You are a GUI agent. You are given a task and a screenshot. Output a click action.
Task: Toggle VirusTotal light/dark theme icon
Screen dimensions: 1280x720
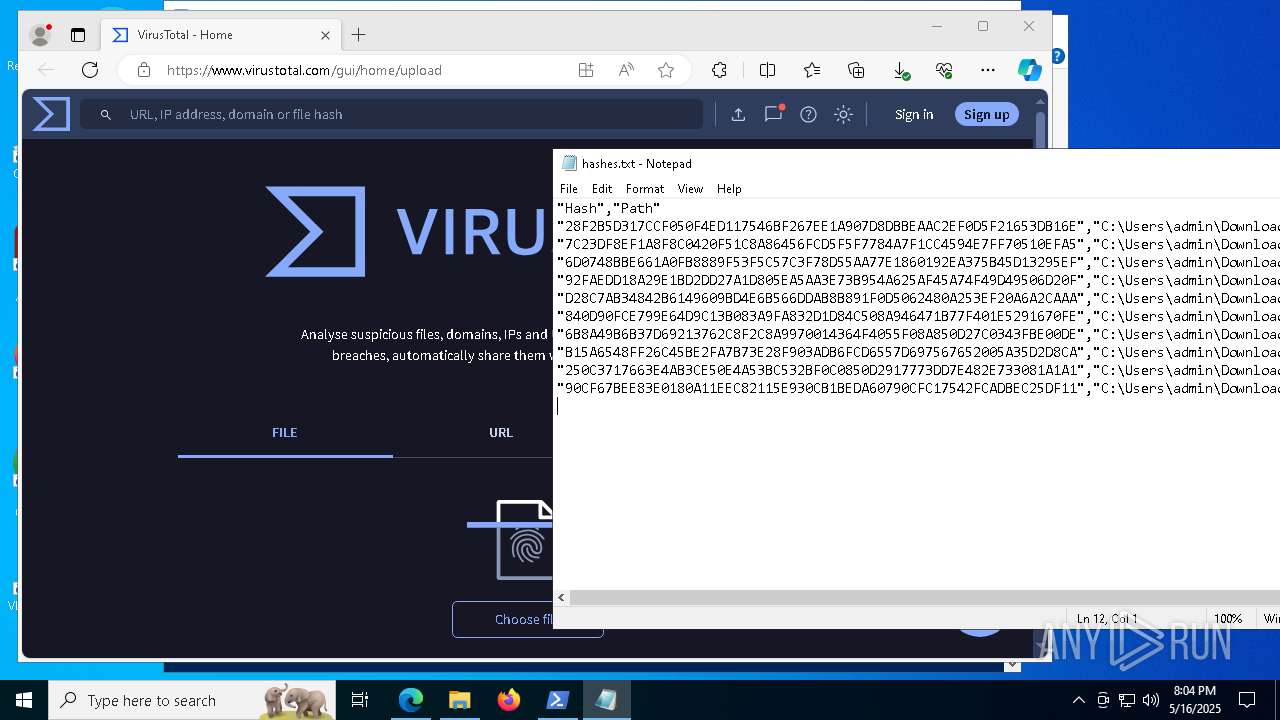843,114
